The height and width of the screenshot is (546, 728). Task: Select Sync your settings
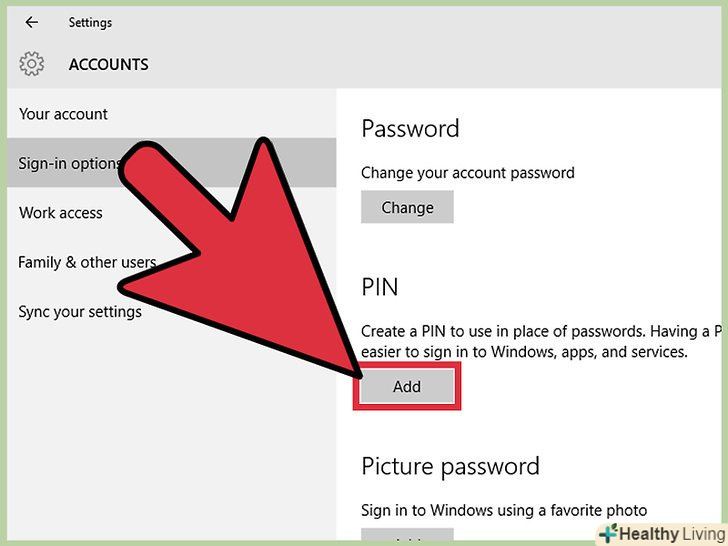coord(80,312)
